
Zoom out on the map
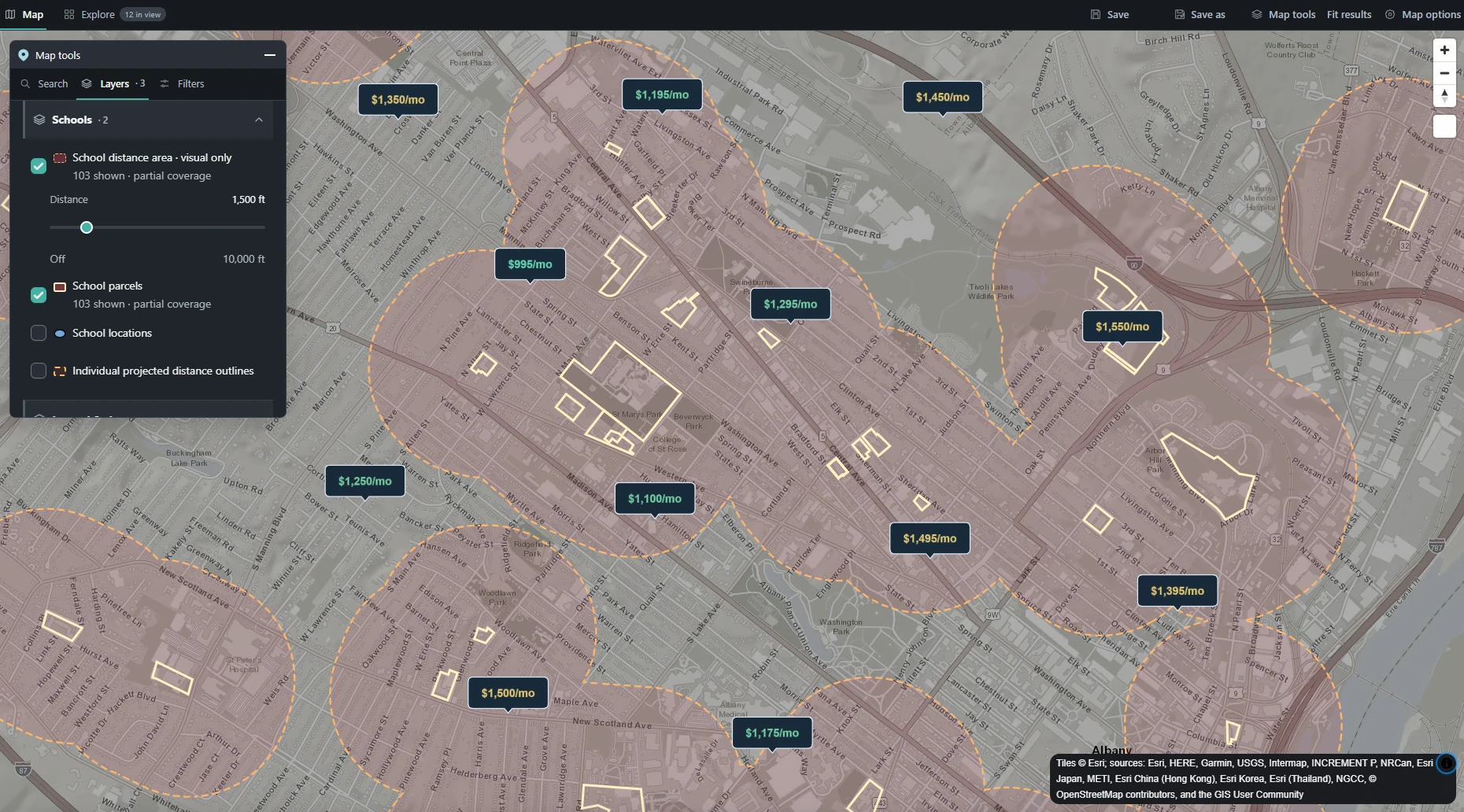click(x=1444, y=73)
